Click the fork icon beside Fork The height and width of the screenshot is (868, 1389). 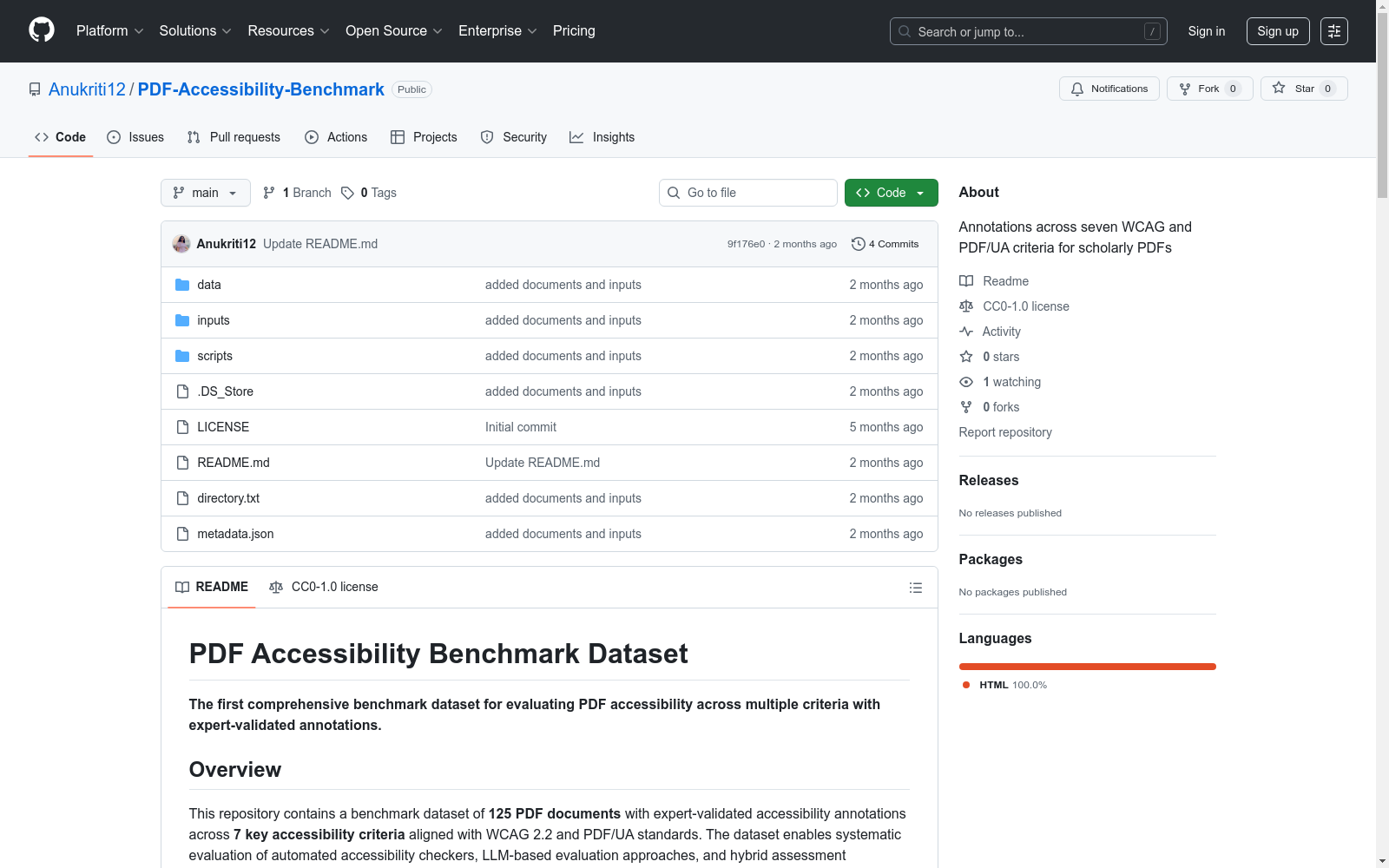(x=1185, y=89)
